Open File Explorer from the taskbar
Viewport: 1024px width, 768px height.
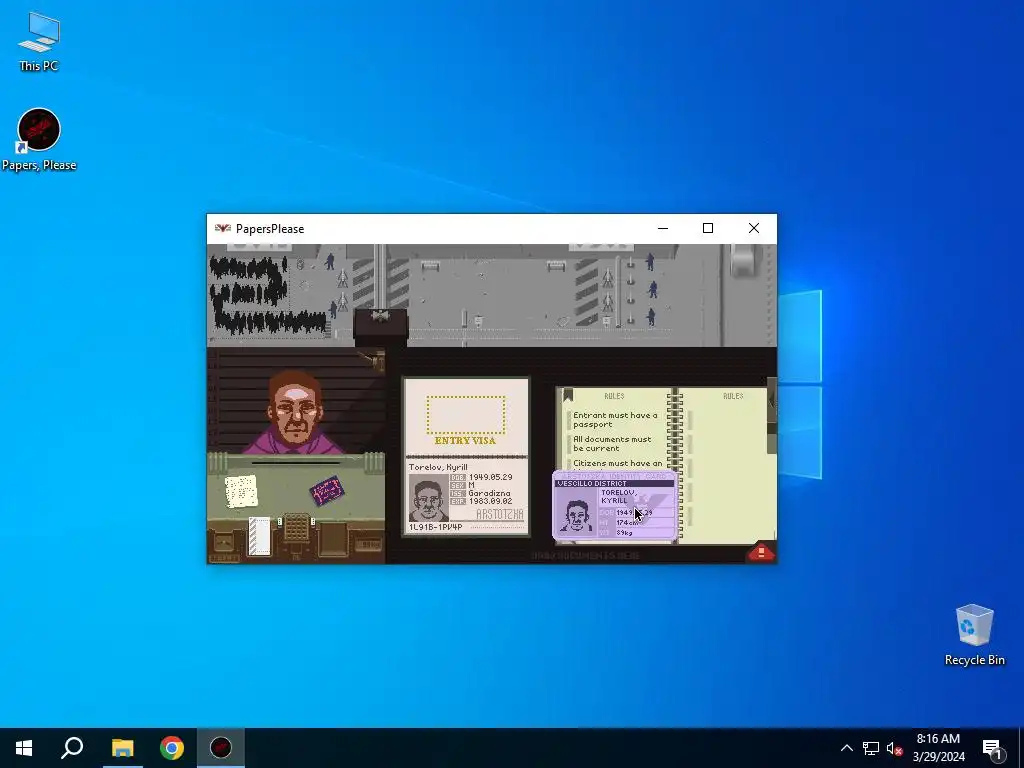coord(122,748)
